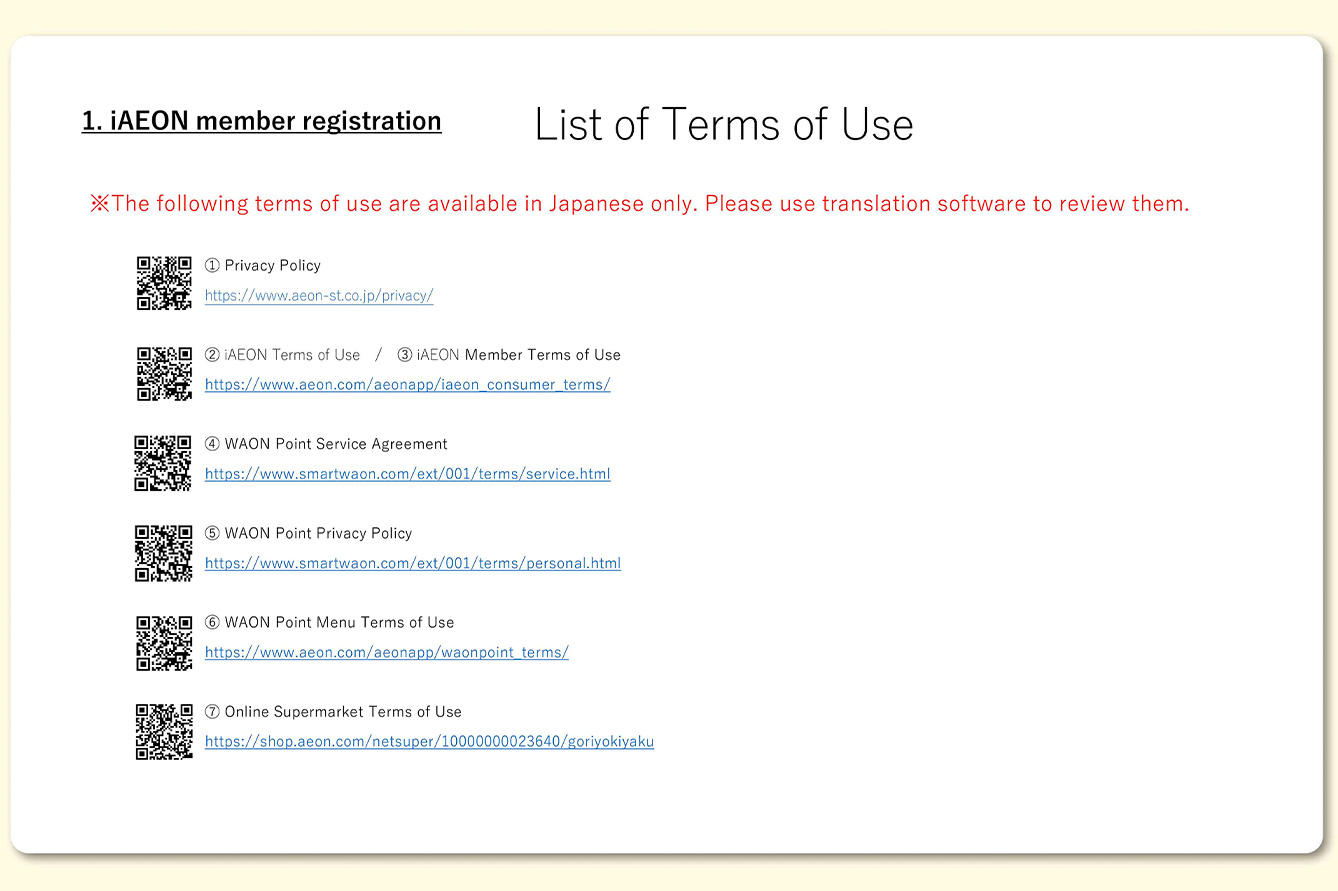The width and height of the screenshot is (1338, 891).
Task: Click the QR code beside WAON Point Privacy Policy
Action: [163, 552]
